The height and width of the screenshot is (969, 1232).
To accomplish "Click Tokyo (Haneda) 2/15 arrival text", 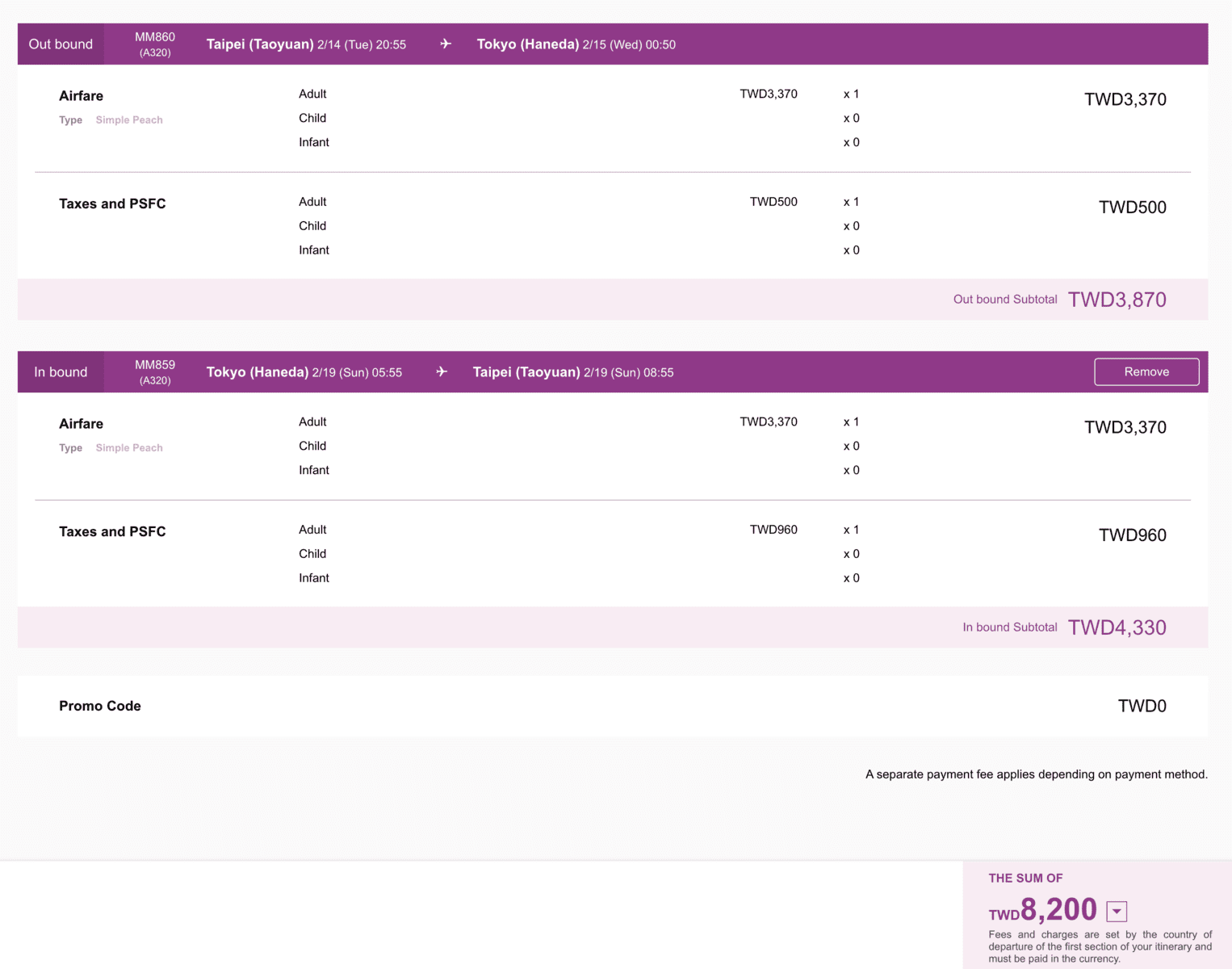I will [576, 44].
